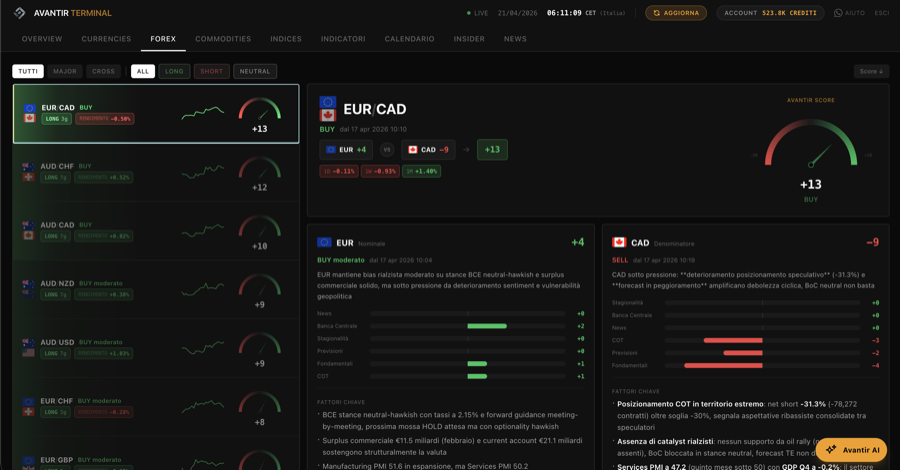The image size is (900, 470).
Task: Click the 06:11:09 clock display
Action: click(564, 13)
